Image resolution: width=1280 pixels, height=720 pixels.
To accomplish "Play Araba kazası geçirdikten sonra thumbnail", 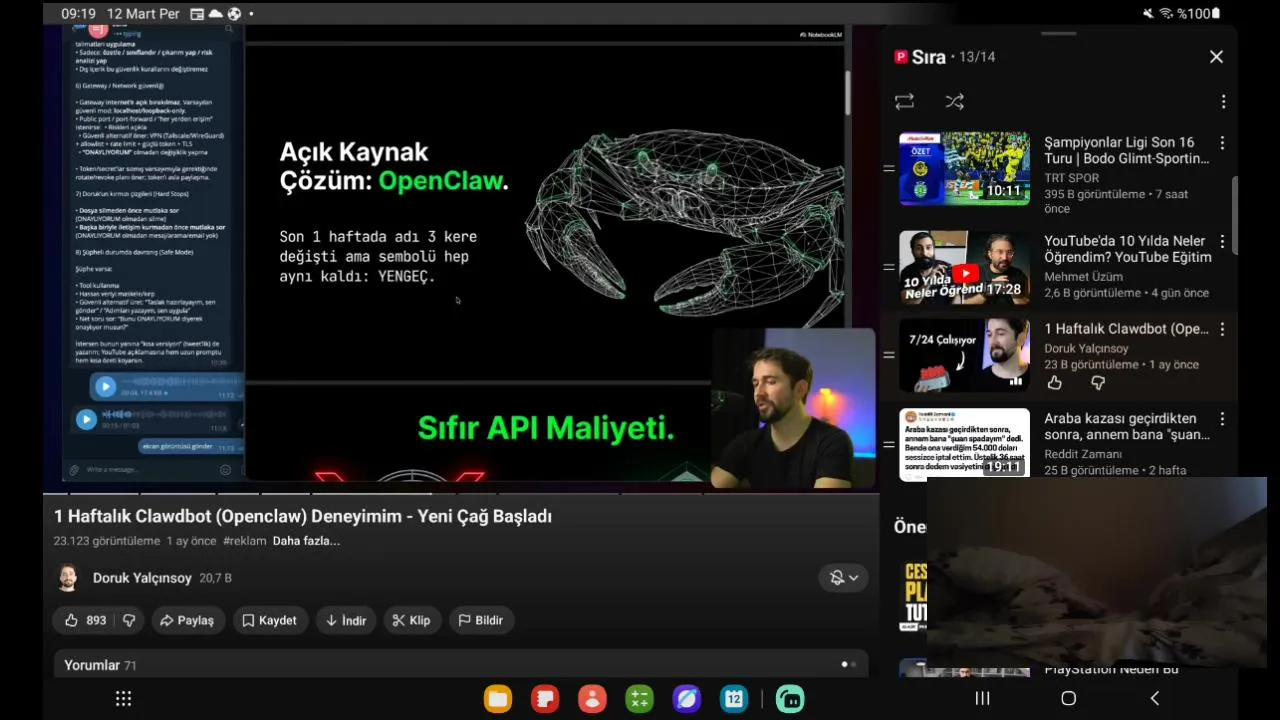I will coord(964,444).
